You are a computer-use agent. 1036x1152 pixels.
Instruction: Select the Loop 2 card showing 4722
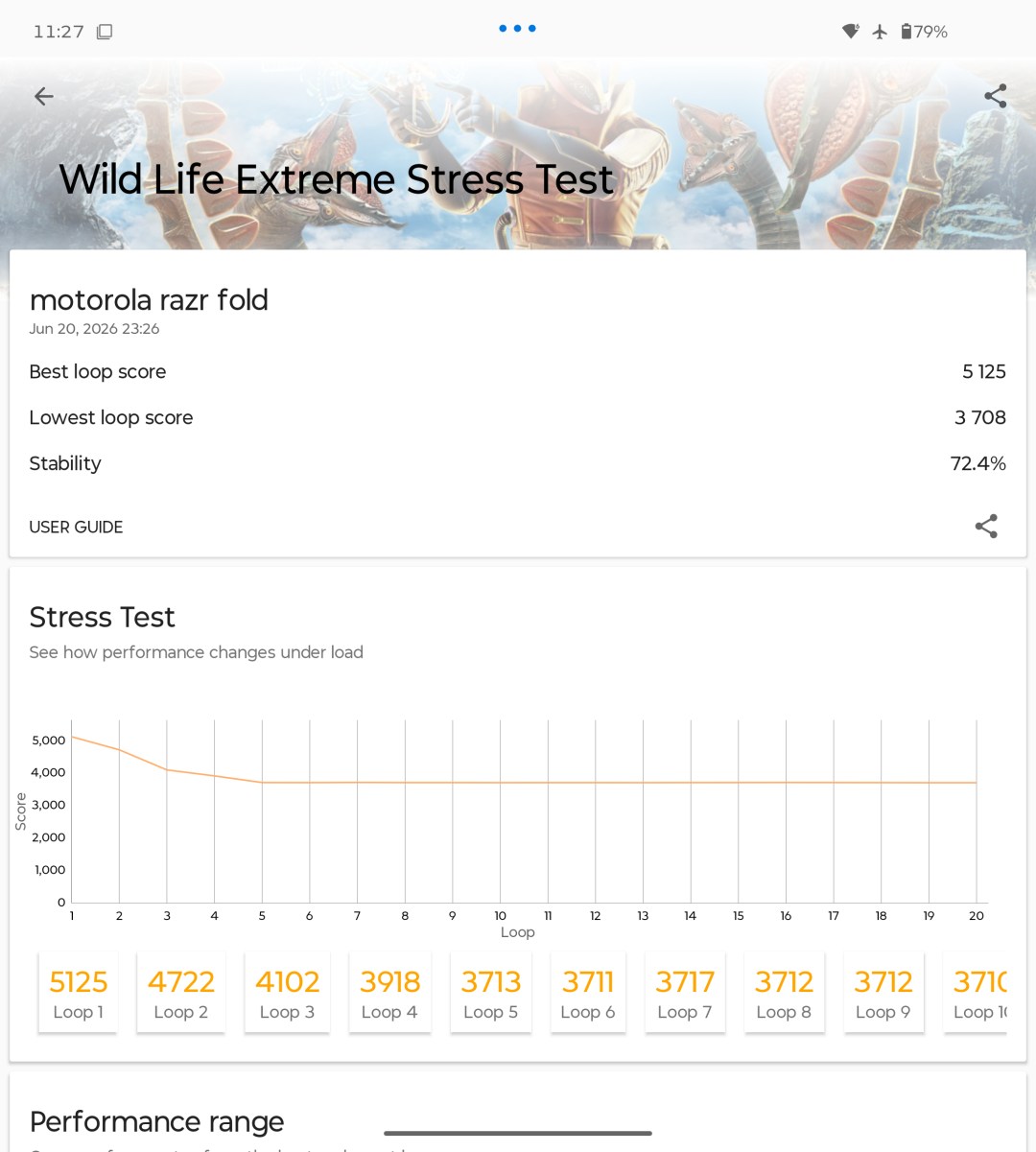point(180,993)
